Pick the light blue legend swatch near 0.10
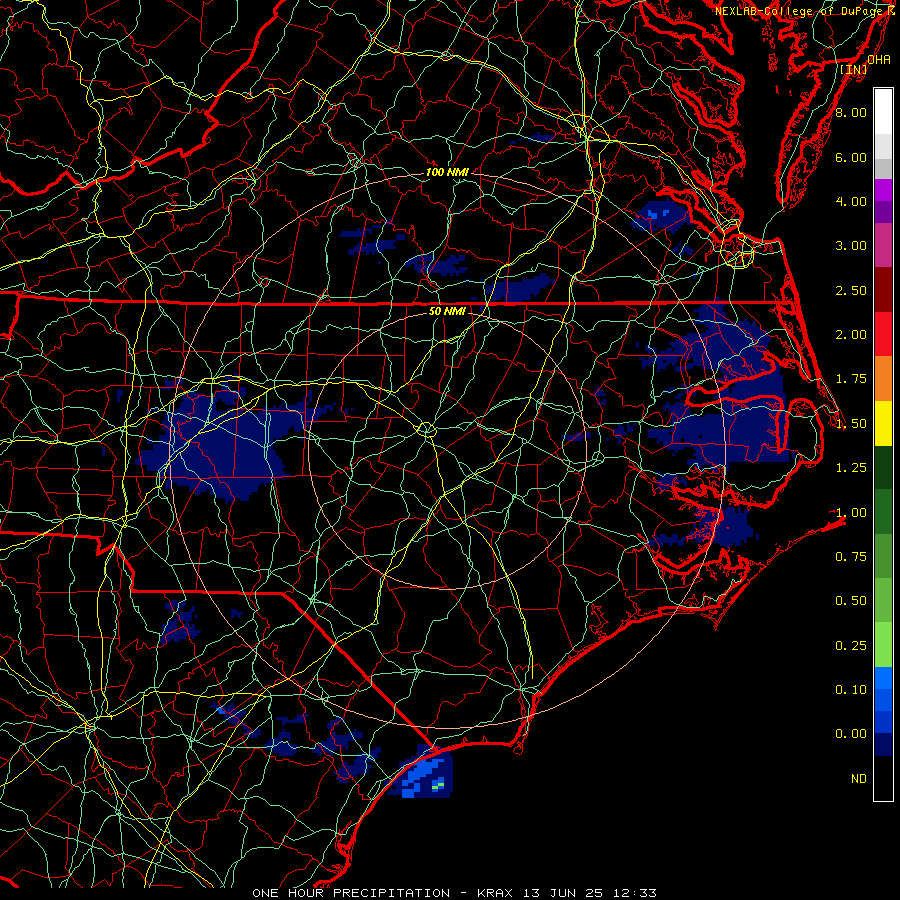900x900 pixels. 883,678
